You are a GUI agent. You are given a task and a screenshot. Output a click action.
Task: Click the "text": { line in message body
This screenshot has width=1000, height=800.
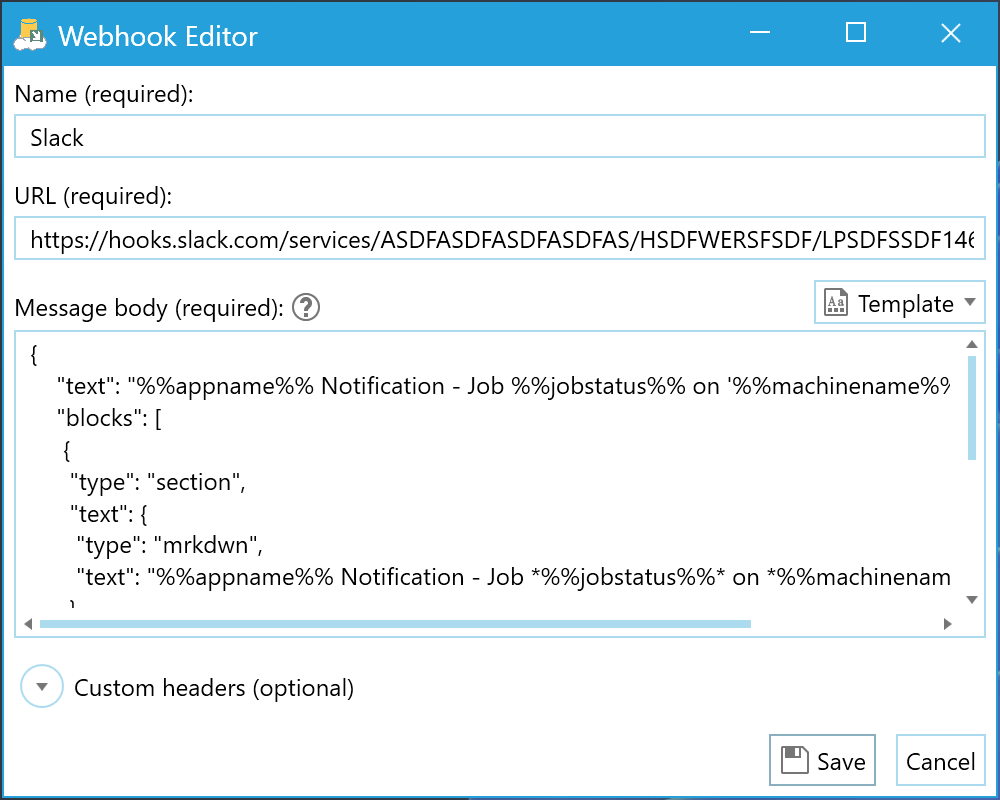(108, 514)
